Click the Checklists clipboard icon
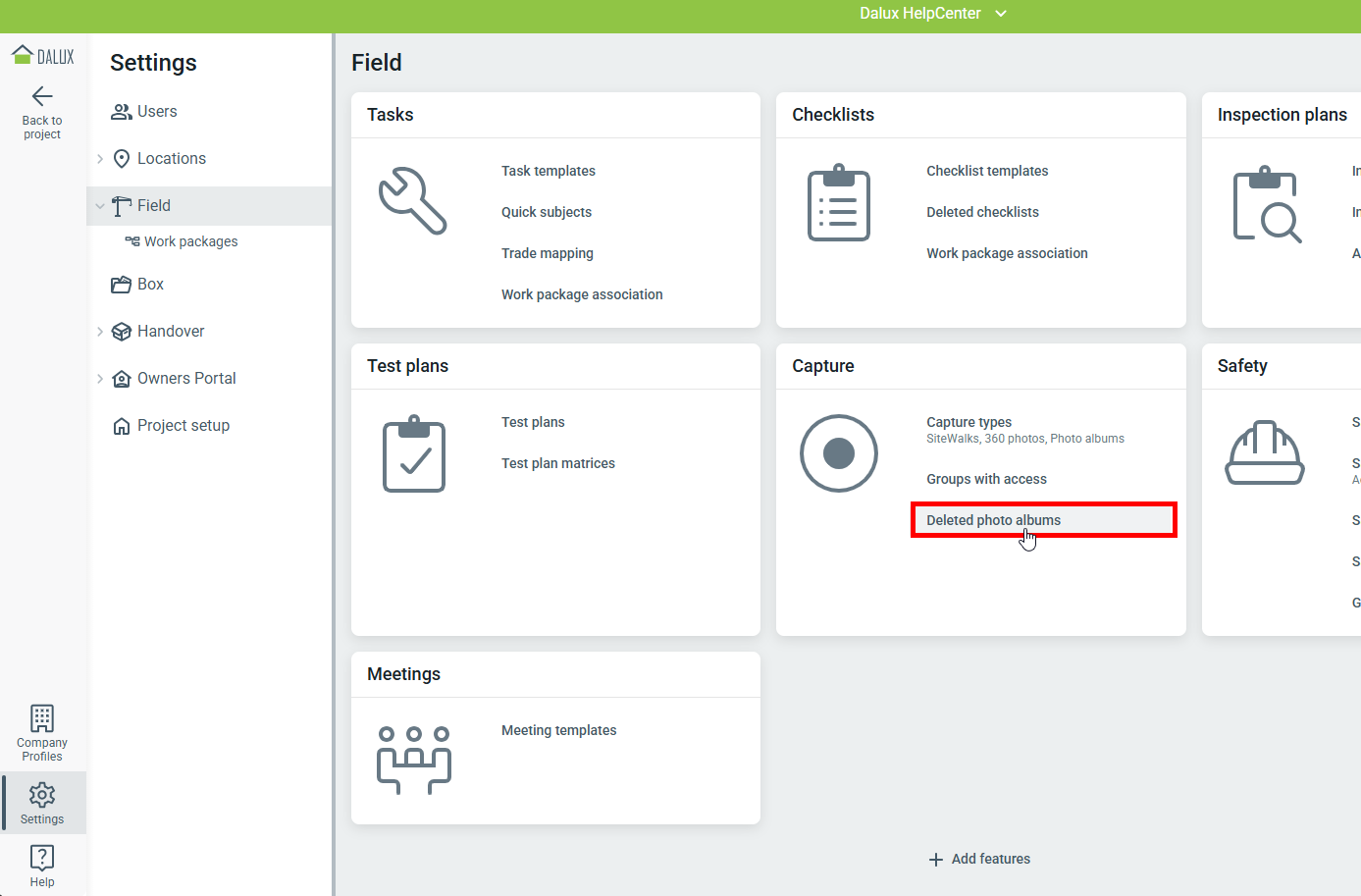The image size is (1361, 896). point(838,203)
